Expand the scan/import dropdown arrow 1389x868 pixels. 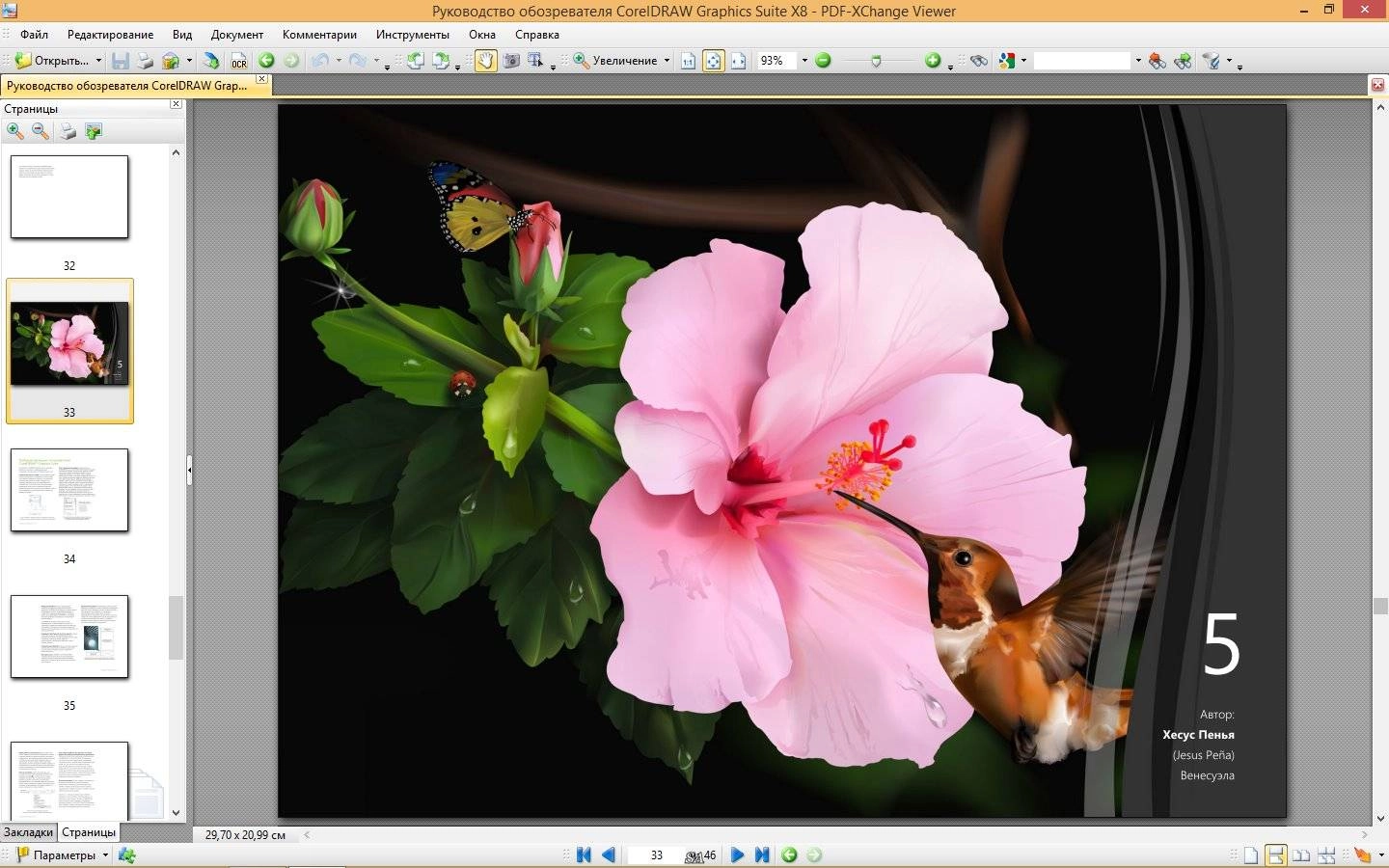click(x=189, y=61)
